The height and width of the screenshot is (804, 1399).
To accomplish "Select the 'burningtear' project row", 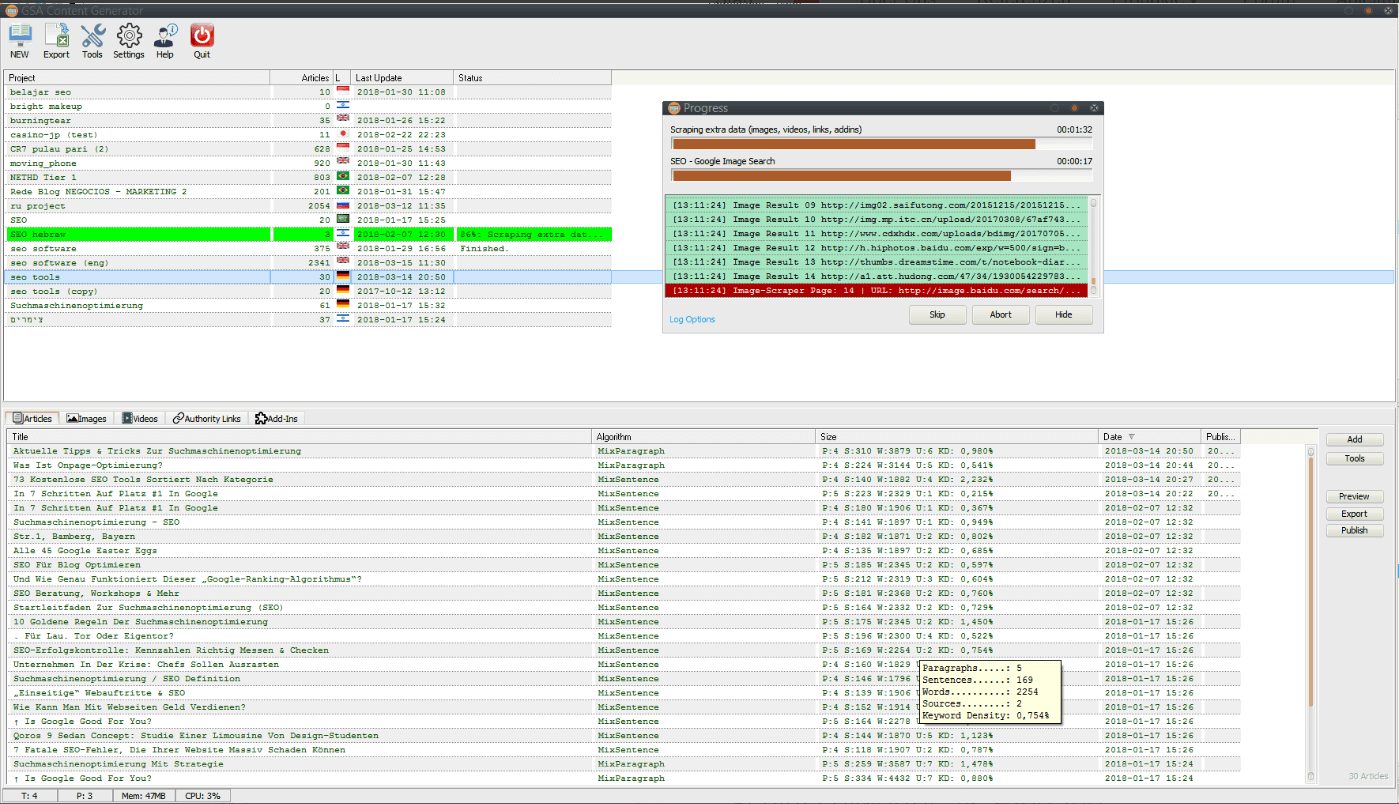I will point(308,120).
